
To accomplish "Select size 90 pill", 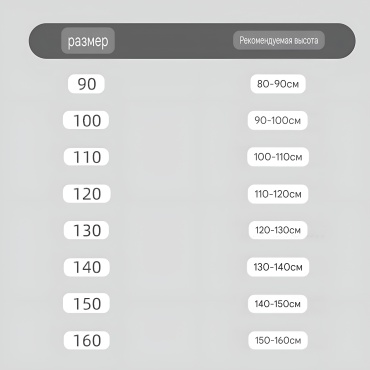I will [86, 84].
